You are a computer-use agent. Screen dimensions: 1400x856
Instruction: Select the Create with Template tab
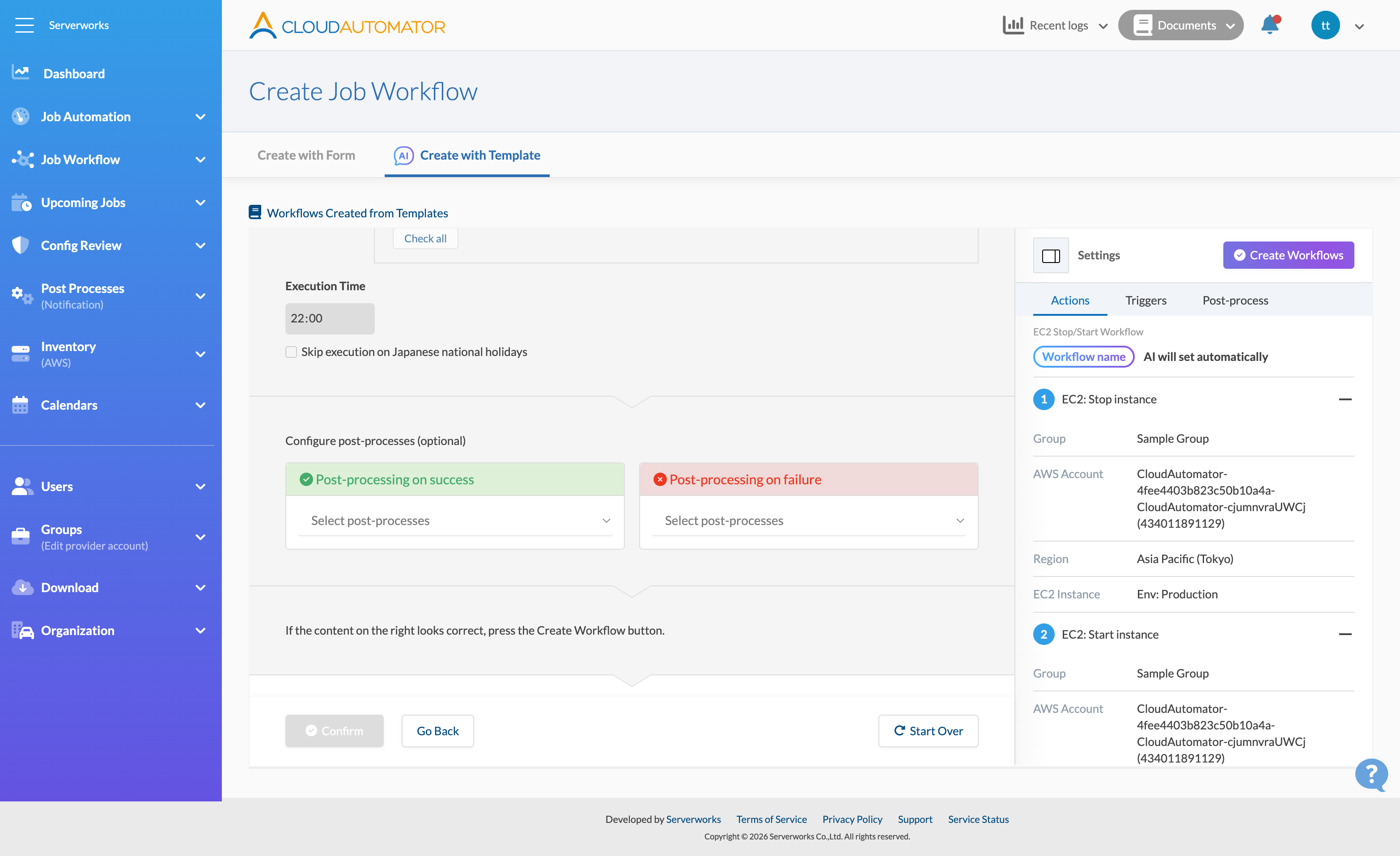pyautogui.click(x=467, y=156)
